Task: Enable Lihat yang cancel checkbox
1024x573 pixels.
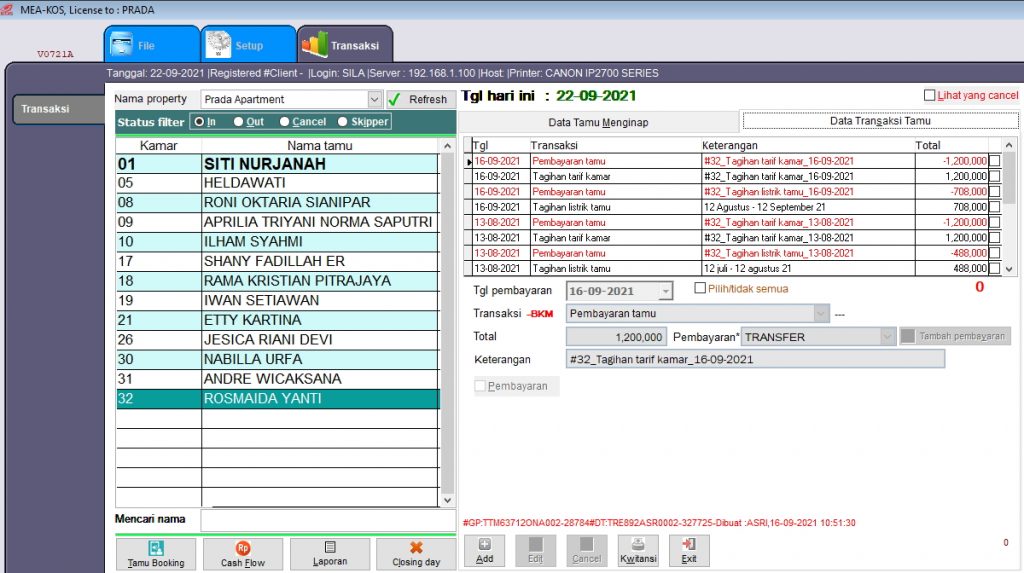Action: pos(929,95)
